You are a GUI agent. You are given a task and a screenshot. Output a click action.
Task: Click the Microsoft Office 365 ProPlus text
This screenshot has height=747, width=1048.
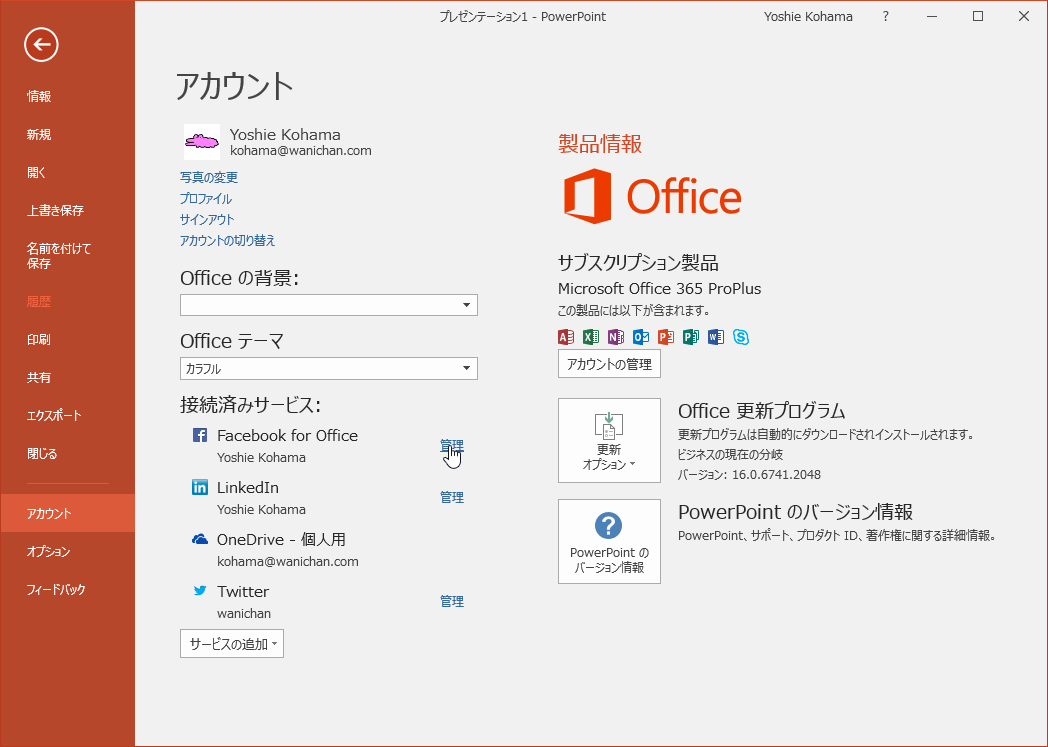(x=660, y=289)
